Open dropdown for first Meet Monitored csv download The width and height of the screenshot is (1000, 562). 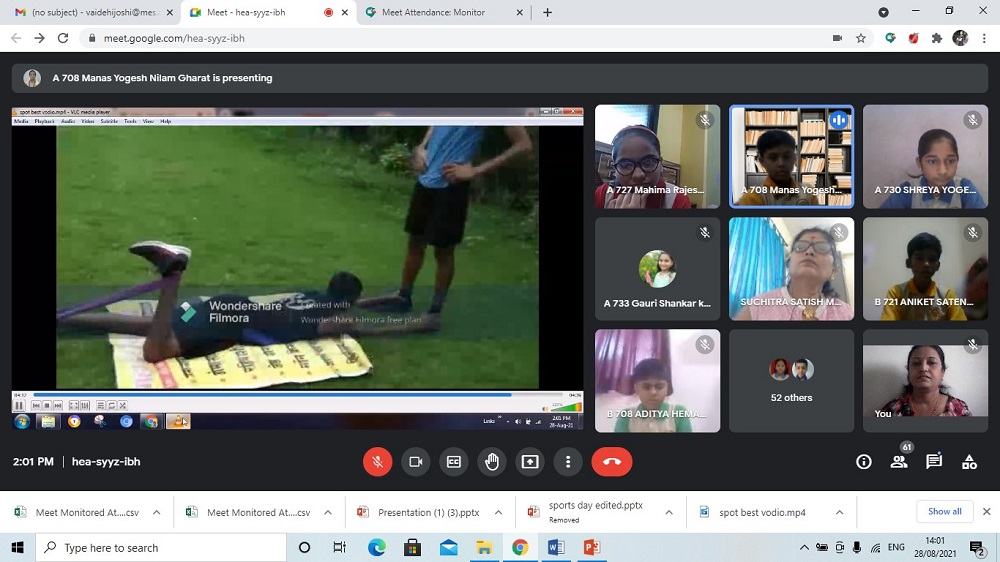pyautogui.click(x=157, y=512)
